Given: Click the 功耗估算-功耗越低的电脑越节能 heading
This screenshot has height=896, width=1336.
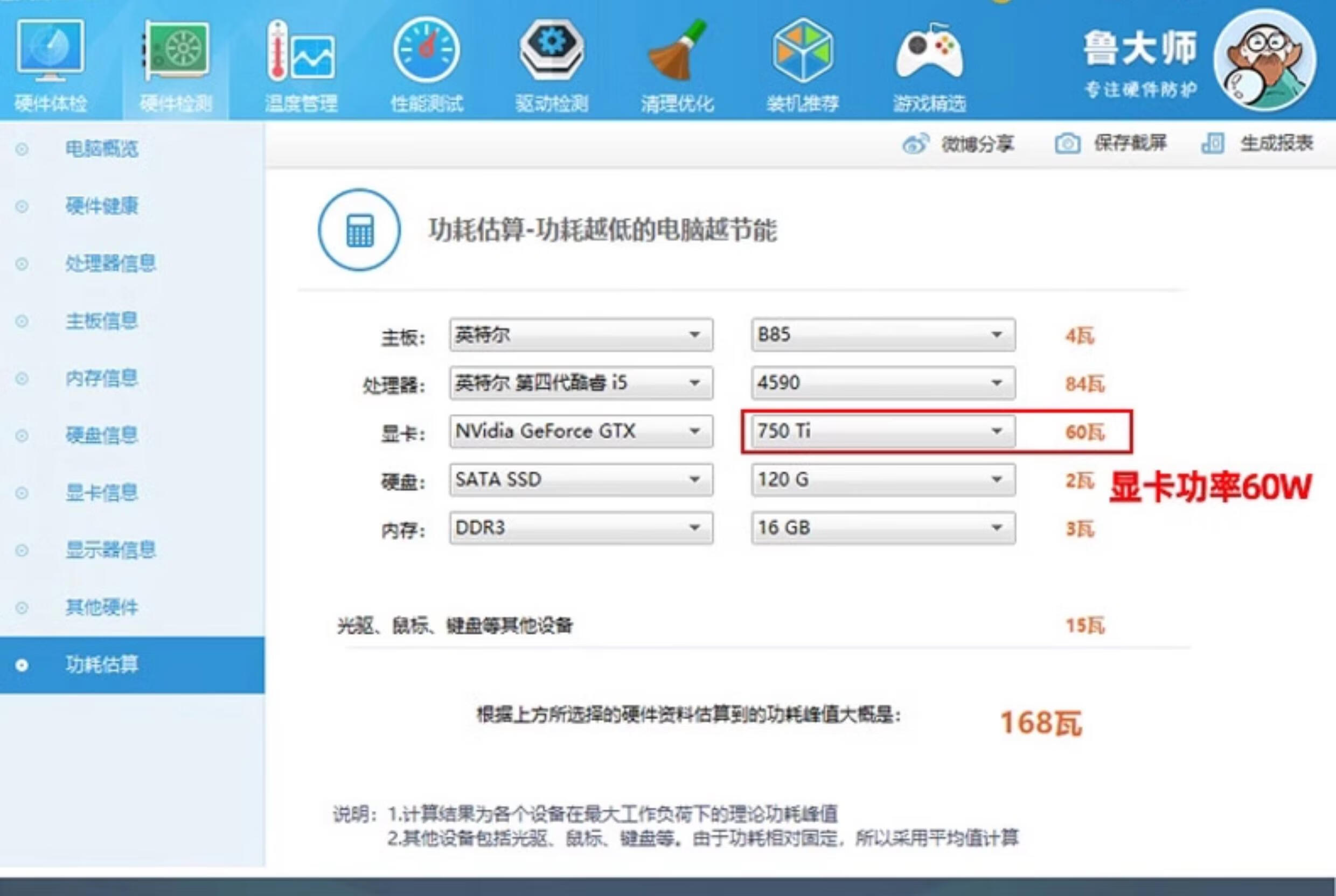Looking at the screenshot, I should click(603, 230).
